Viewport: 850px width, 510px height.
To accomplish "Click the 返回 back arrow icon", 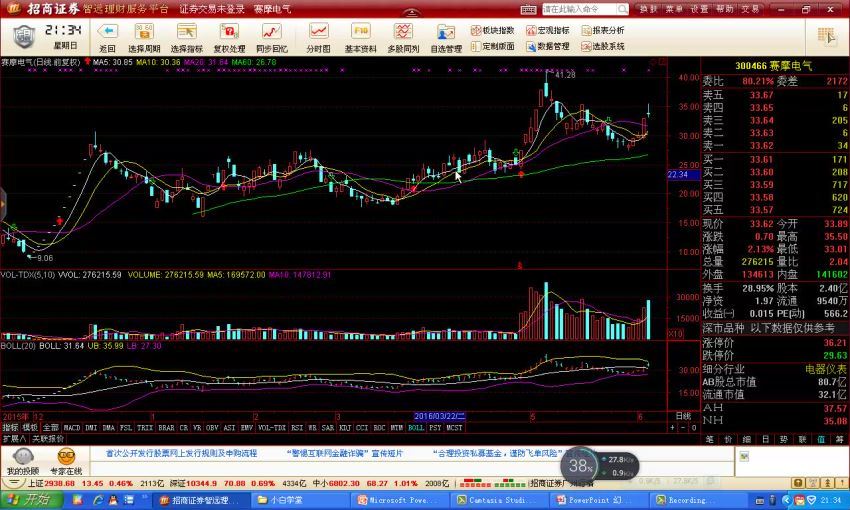I will (108, 31).
